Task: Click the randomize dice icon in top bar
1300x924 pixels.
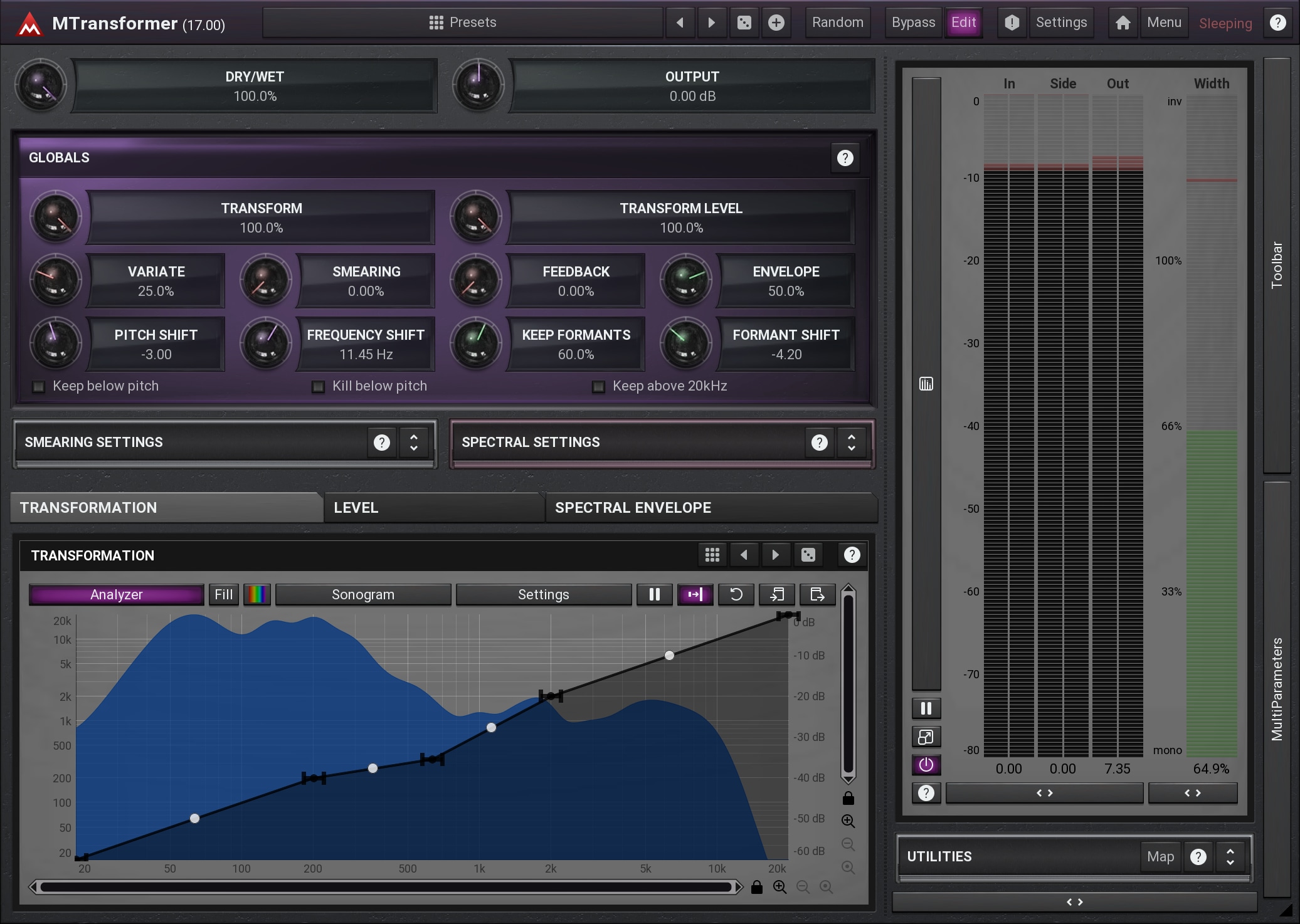Action: [744, 23]
